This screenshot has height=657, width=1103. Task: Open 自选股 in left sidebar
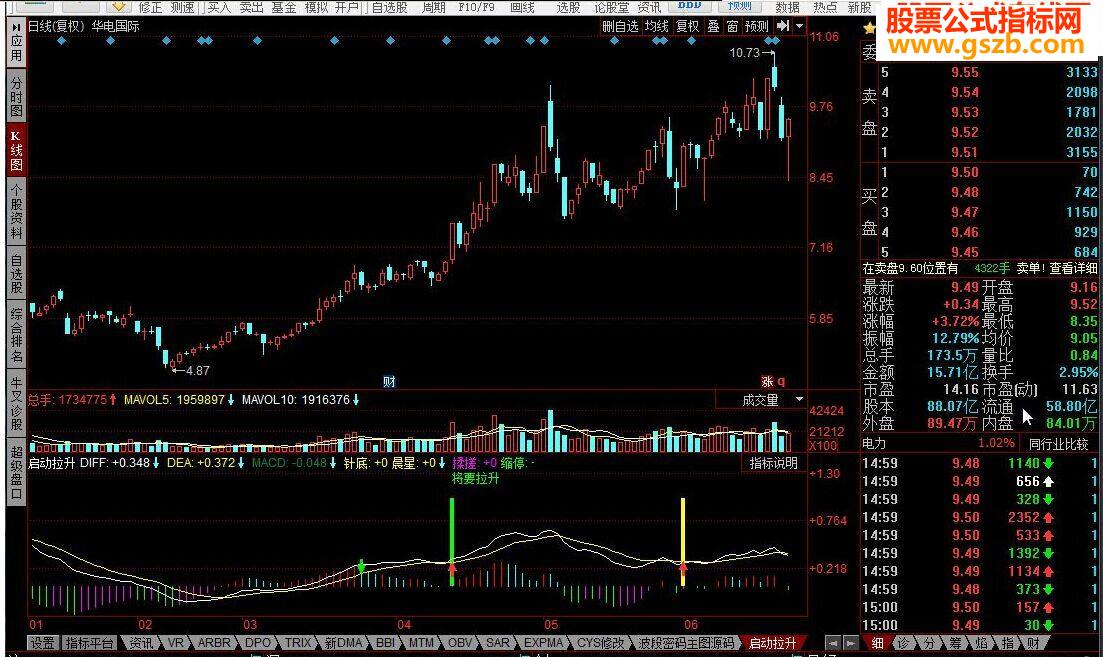[x=16, y=274]
